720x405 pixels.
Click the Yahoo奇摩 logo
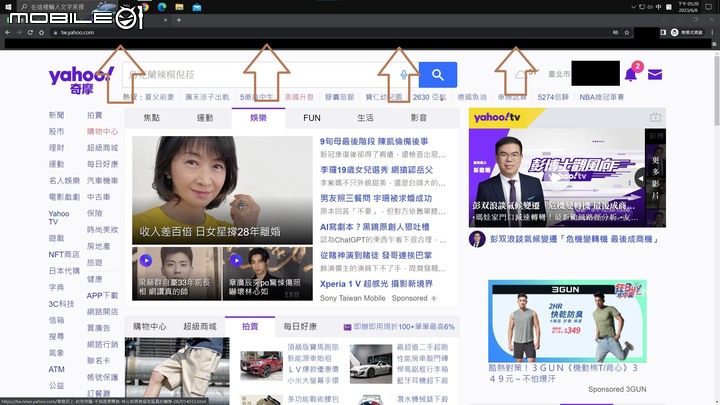[x=81, y=80]
